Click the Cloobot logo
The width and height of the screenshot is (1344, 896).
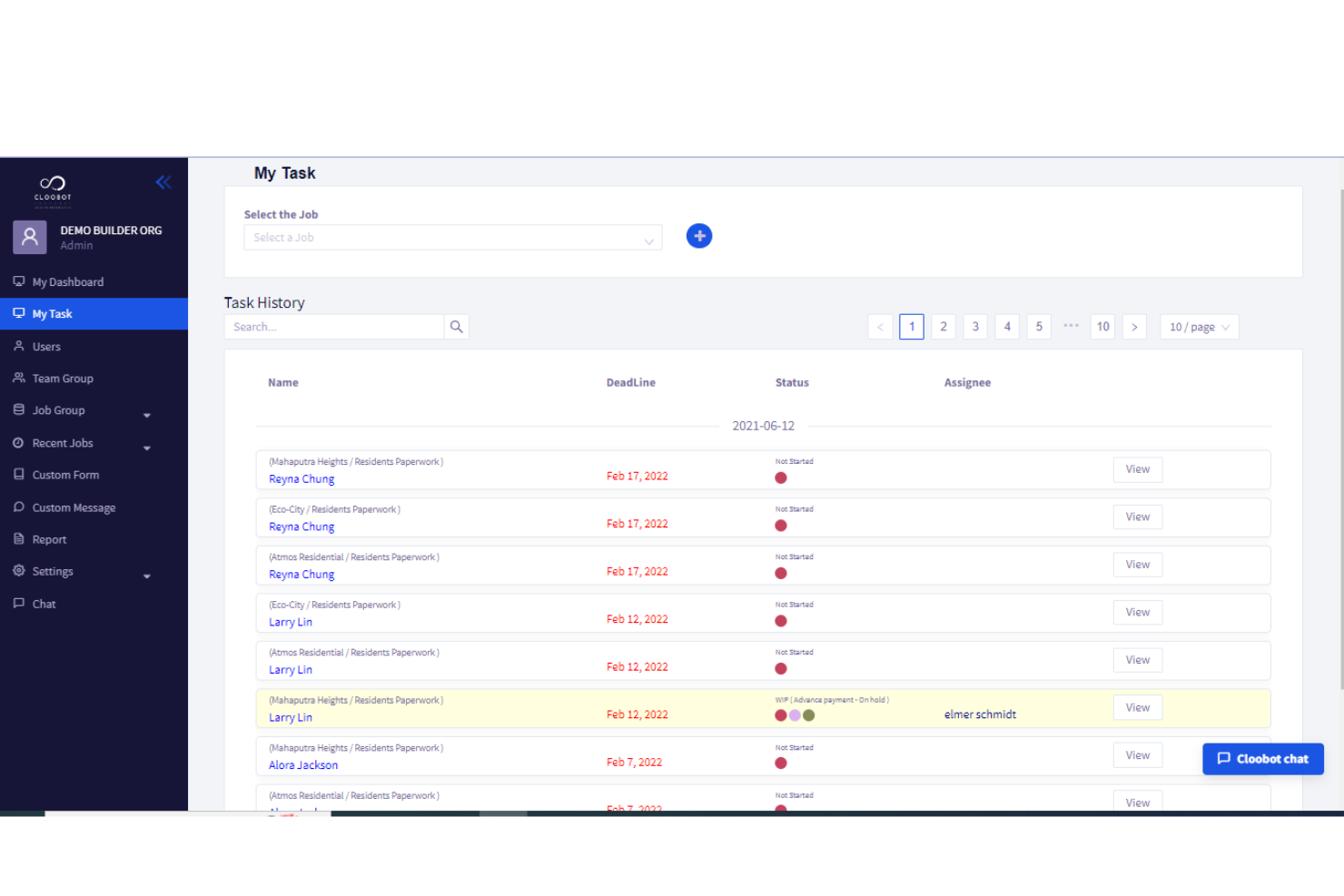pyautogui.click(x=53, y=188)
